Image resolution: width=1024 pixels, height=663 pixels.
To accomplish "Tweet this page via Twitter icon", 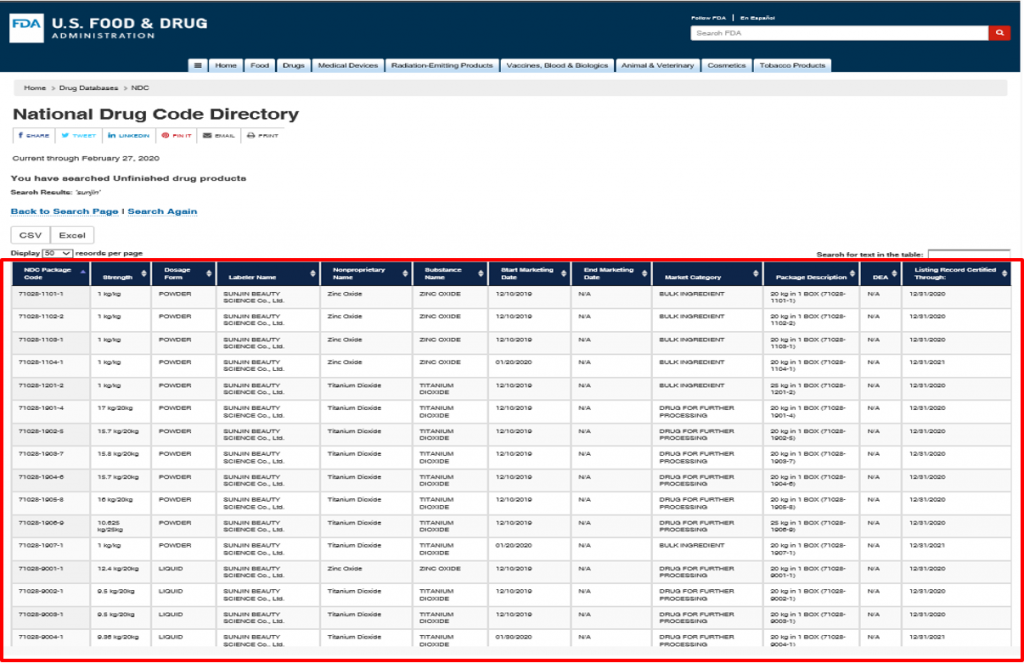I will 79,135.
